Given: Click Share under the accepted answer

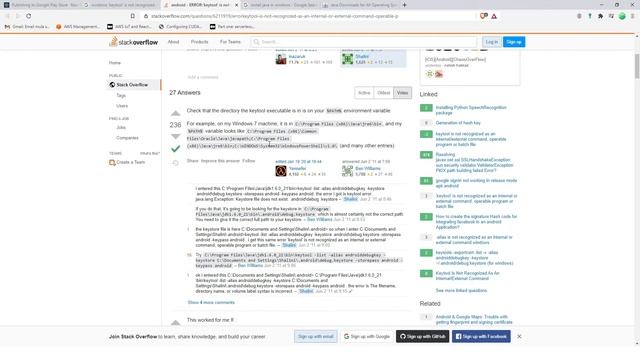Looking at the screenshot, I should (192, 161).
